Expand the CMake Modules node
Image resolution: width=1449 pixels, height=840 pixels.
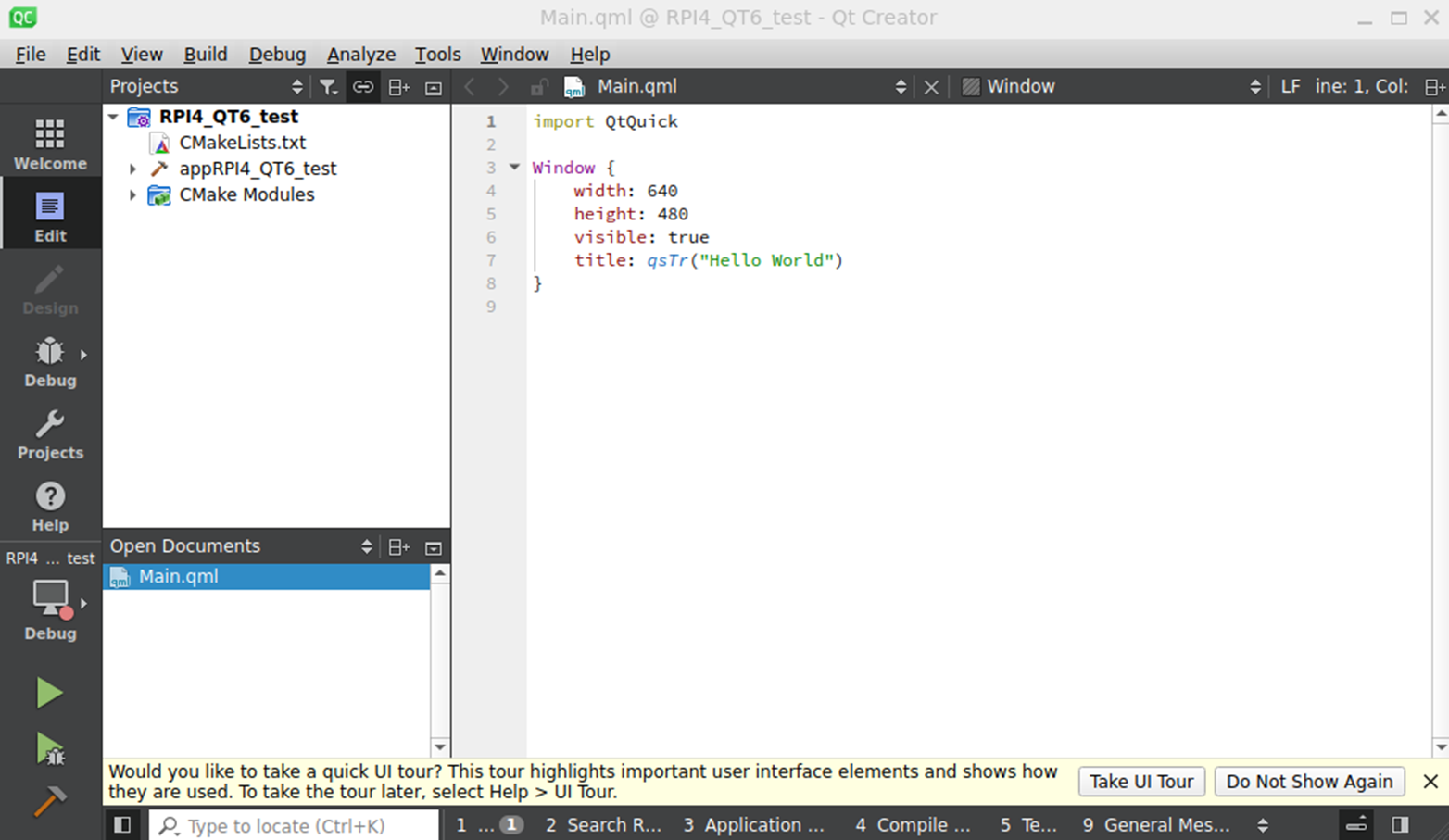tap(132, 195)
